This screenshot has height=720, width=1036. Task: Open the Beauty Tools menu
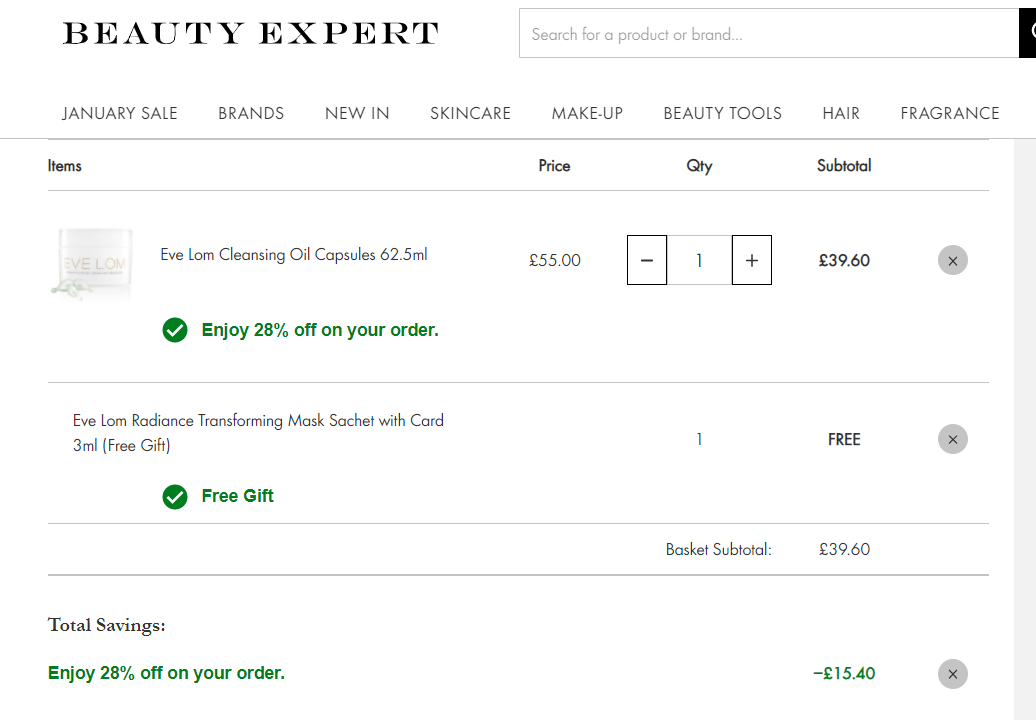coord(722,114)
